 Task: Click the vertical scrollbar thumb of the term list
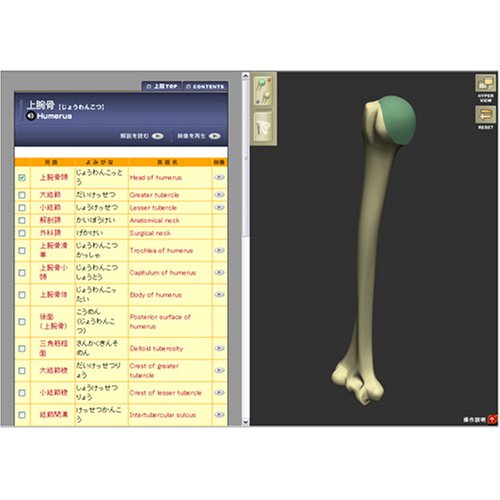(x=246, y=158)
